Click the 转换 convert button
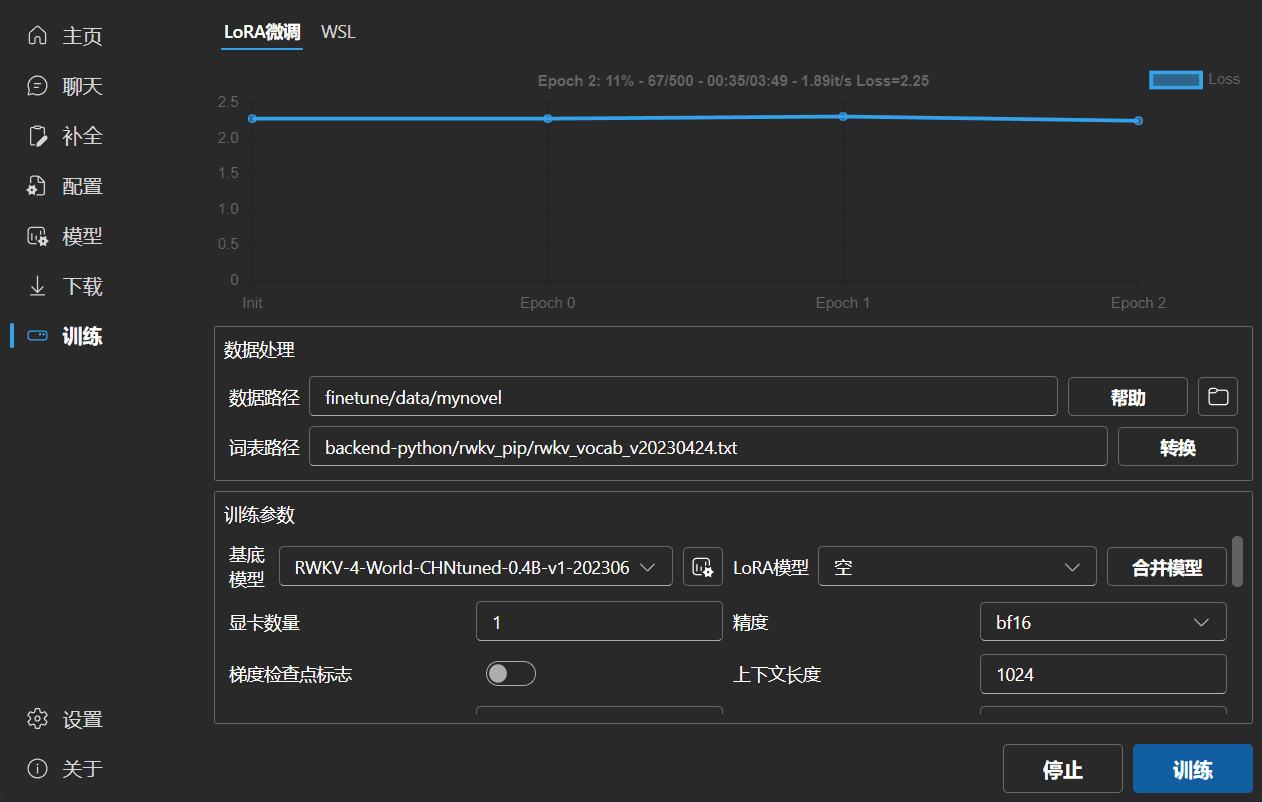Viewport: 1262px width, 802px height. tap(1178, 447)
